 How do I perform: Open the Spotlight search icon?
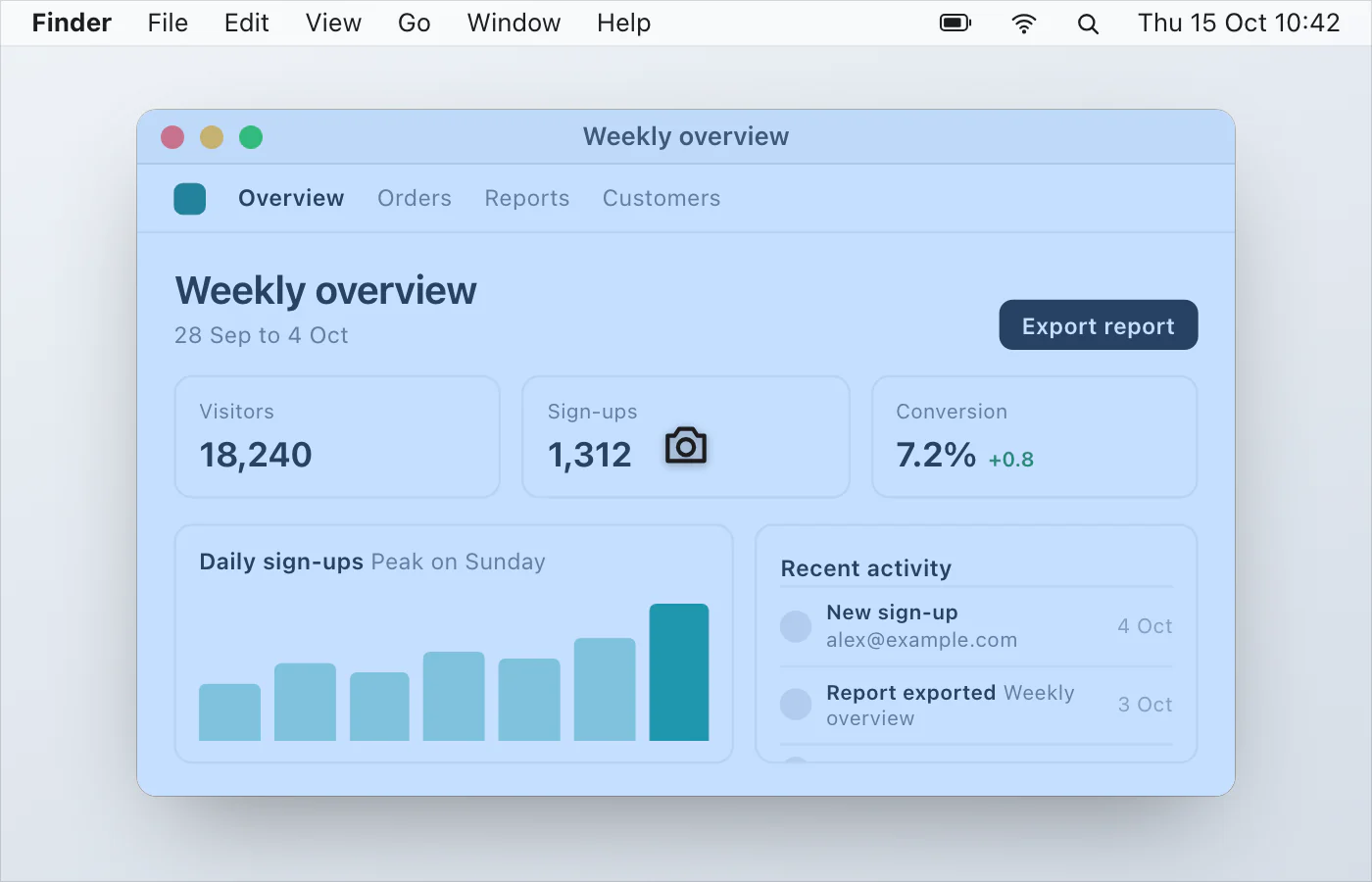[x=1088, y=24]
